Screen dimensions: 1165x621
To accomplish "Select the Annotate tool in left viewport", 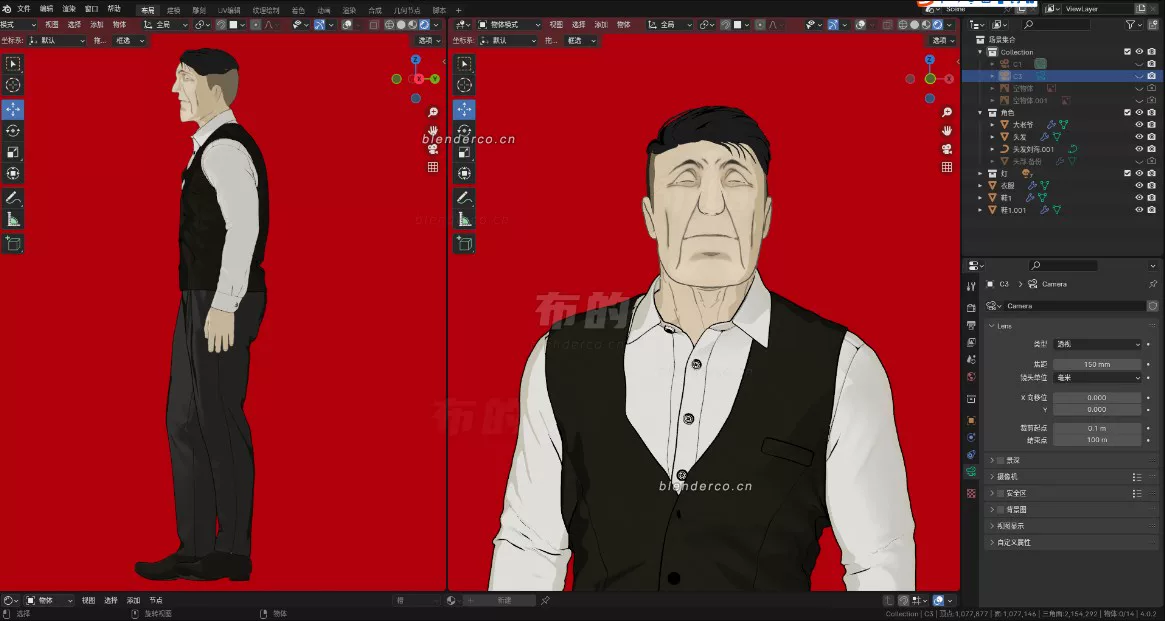I will (x=13, y=198).
